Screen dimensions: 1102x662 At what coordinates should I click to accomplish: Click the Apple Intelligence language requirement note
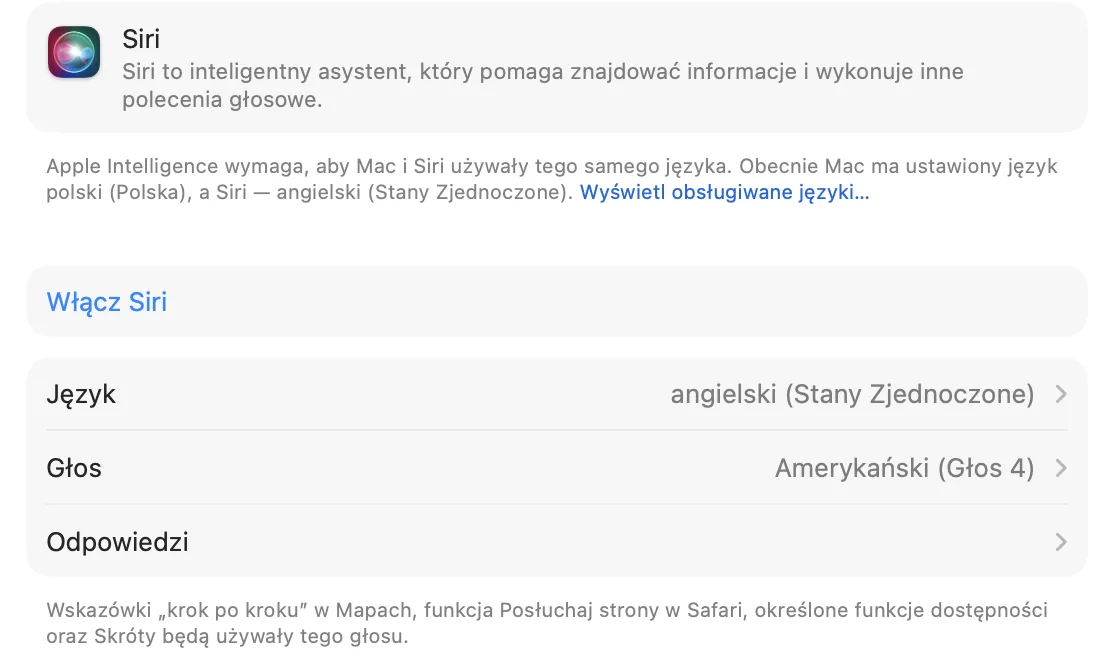click(552, 179)
